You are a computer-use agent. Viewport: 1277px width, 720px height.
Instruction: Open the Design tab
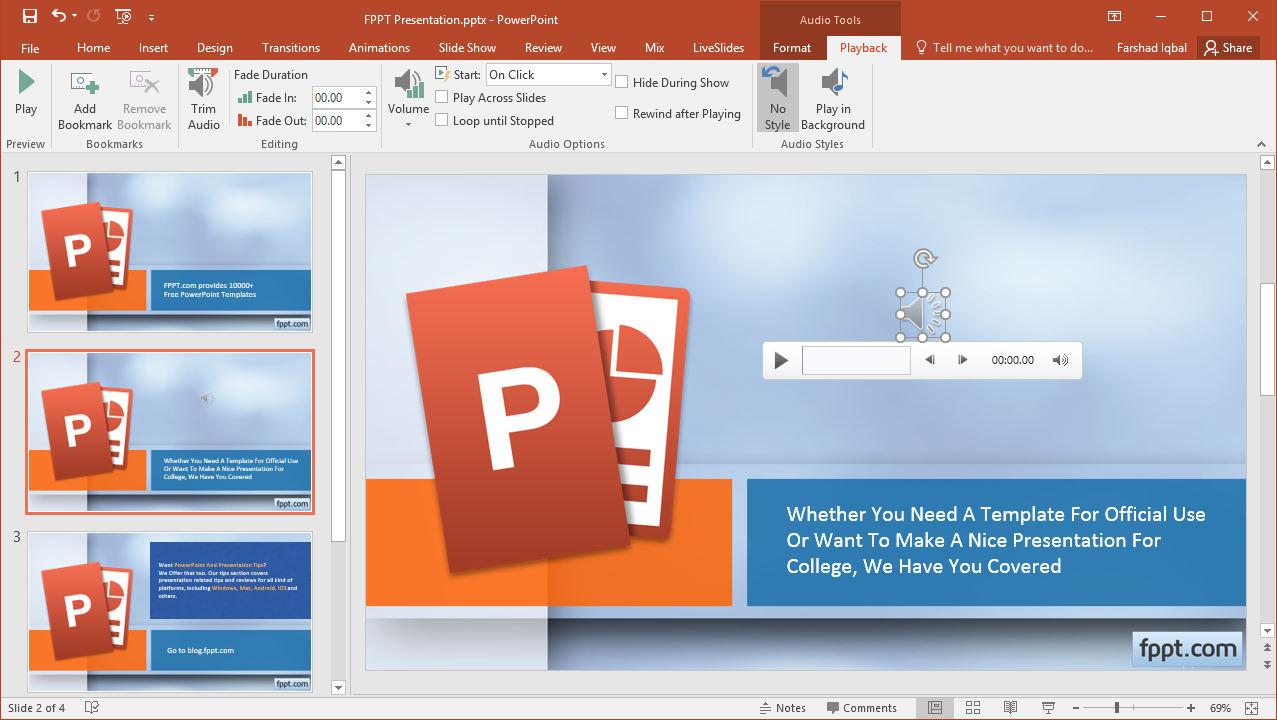215,48
